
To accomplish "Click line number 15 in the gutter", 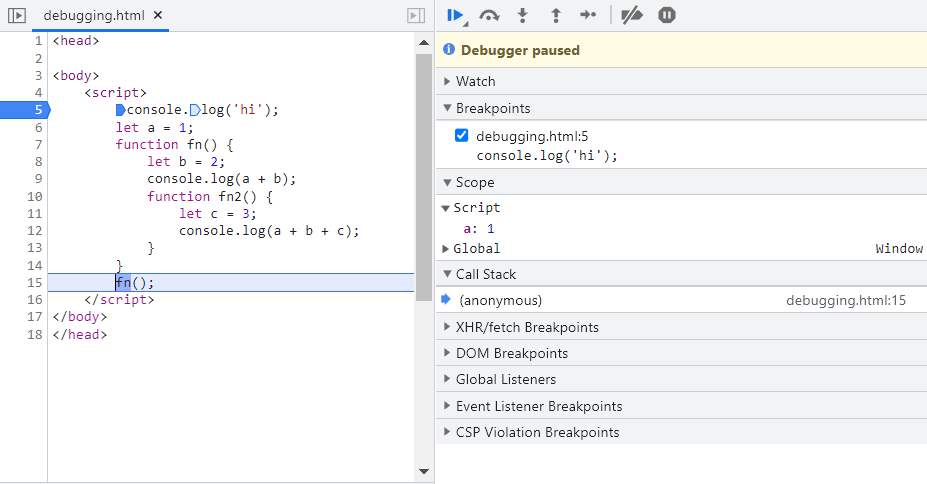I will pyautogui.click(x=35, y=282).
